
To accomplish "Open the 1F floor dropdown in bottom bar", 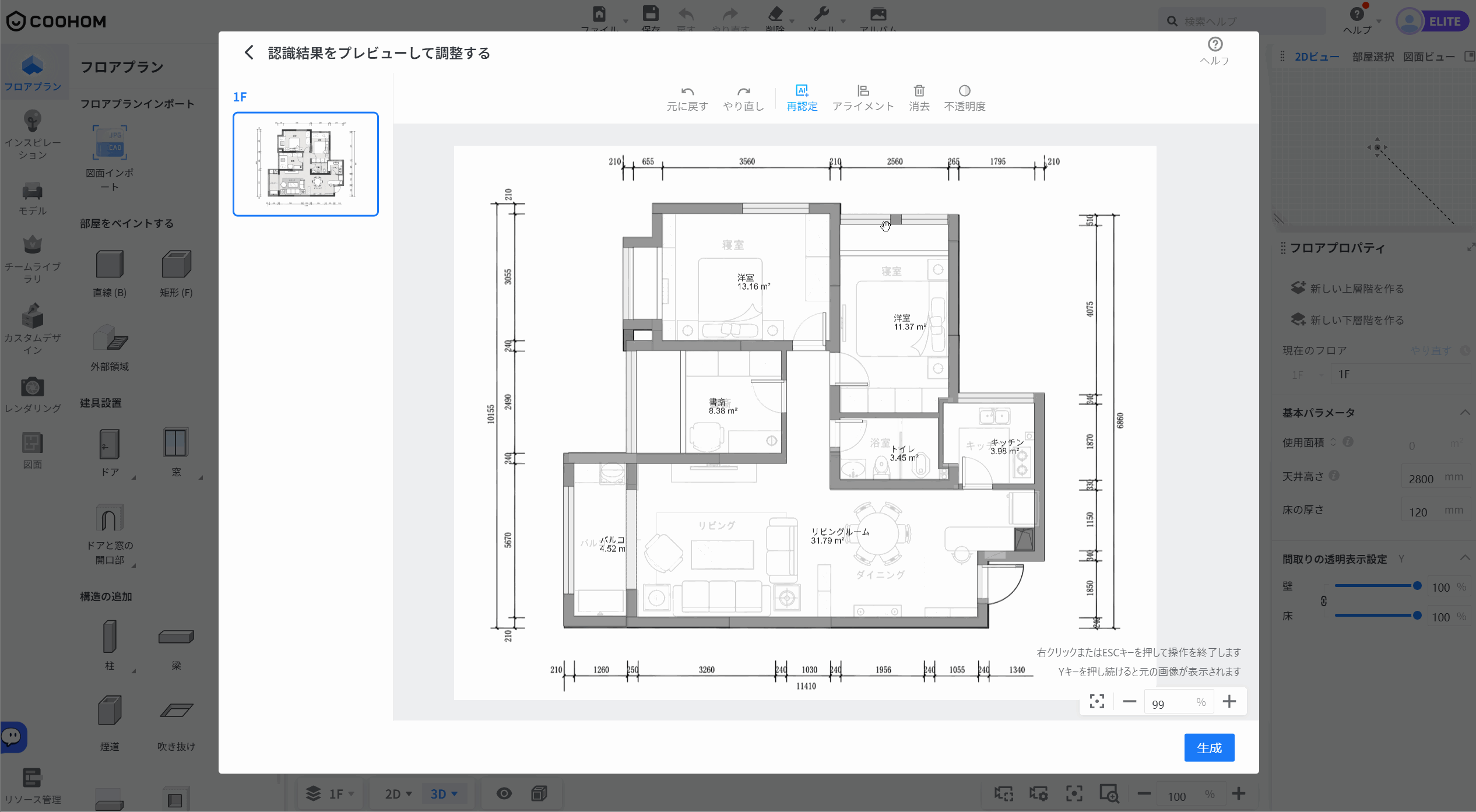I will (331, 793).
